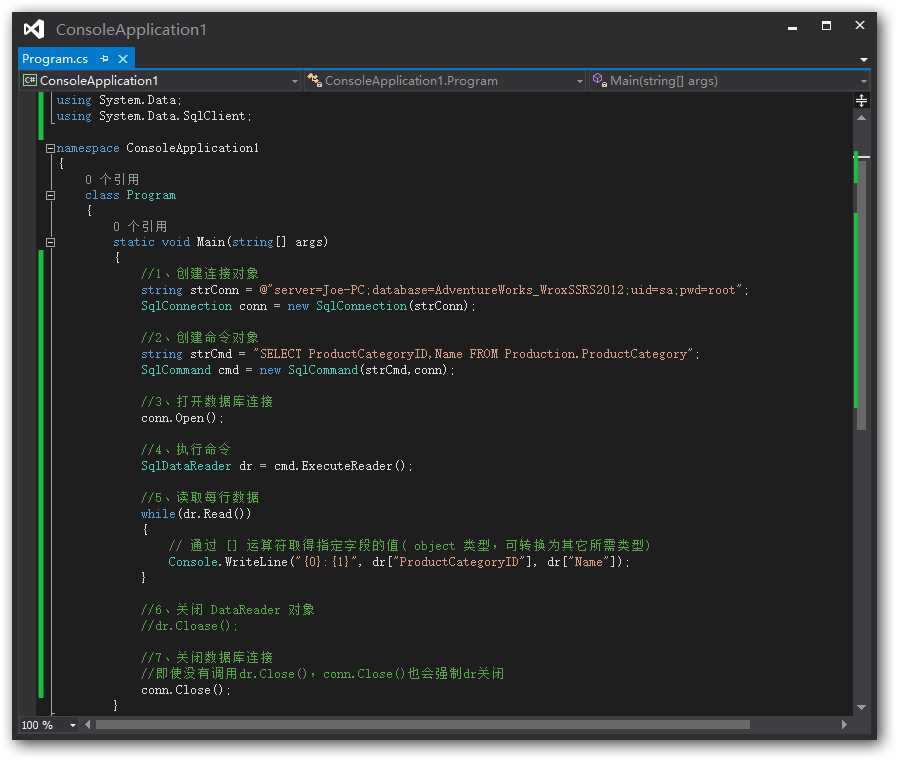Click the 'using System.Data.SqlClient;' line
The height and width of the screenshot is (760, 897).
154,116
